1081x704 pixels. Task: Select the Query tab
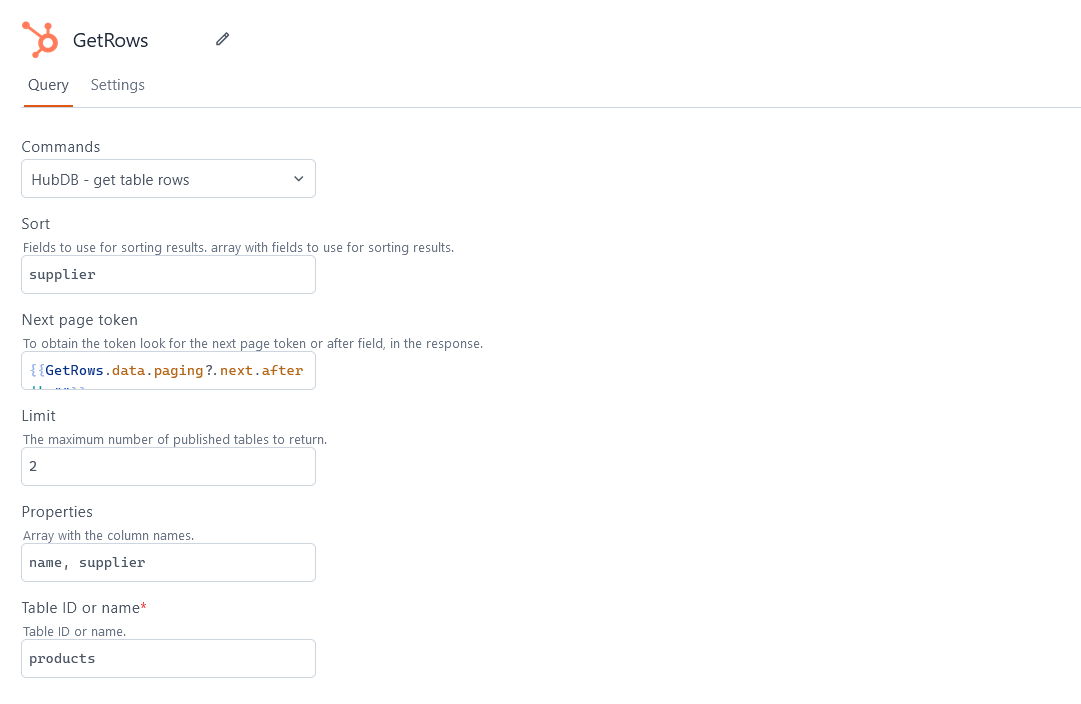point(47,85)
